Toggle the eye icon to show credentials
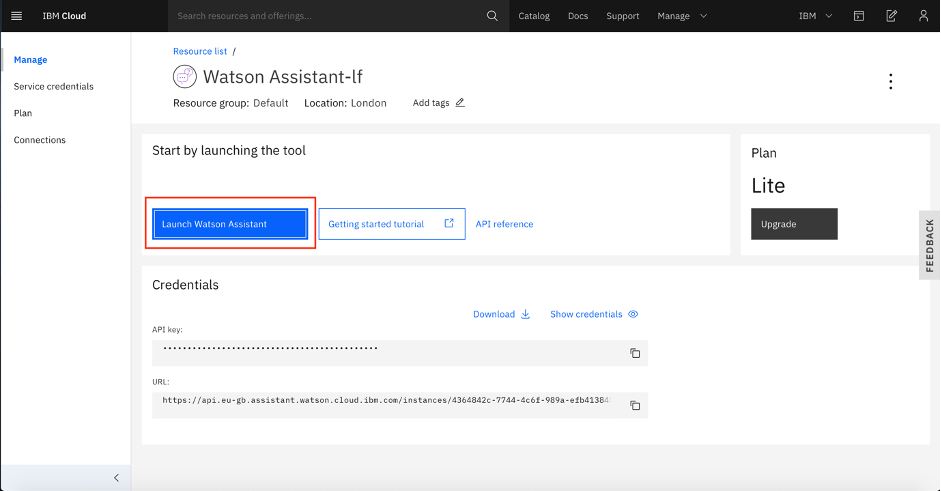Viewport: 941px width, 491px height. 633,314
